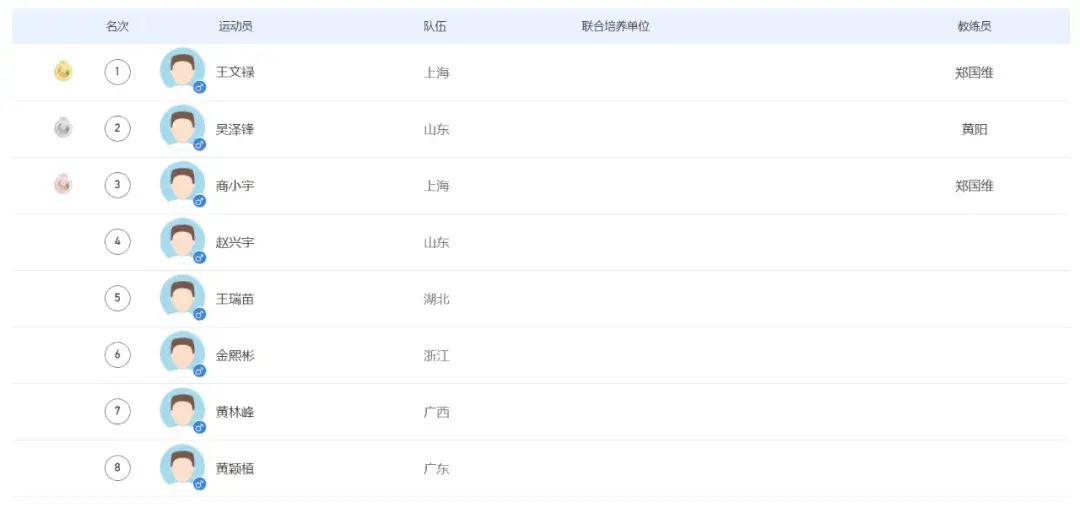Click the 联合培养单位 column header
Viewport: 1080px width, 508px height.
point(616,26)
